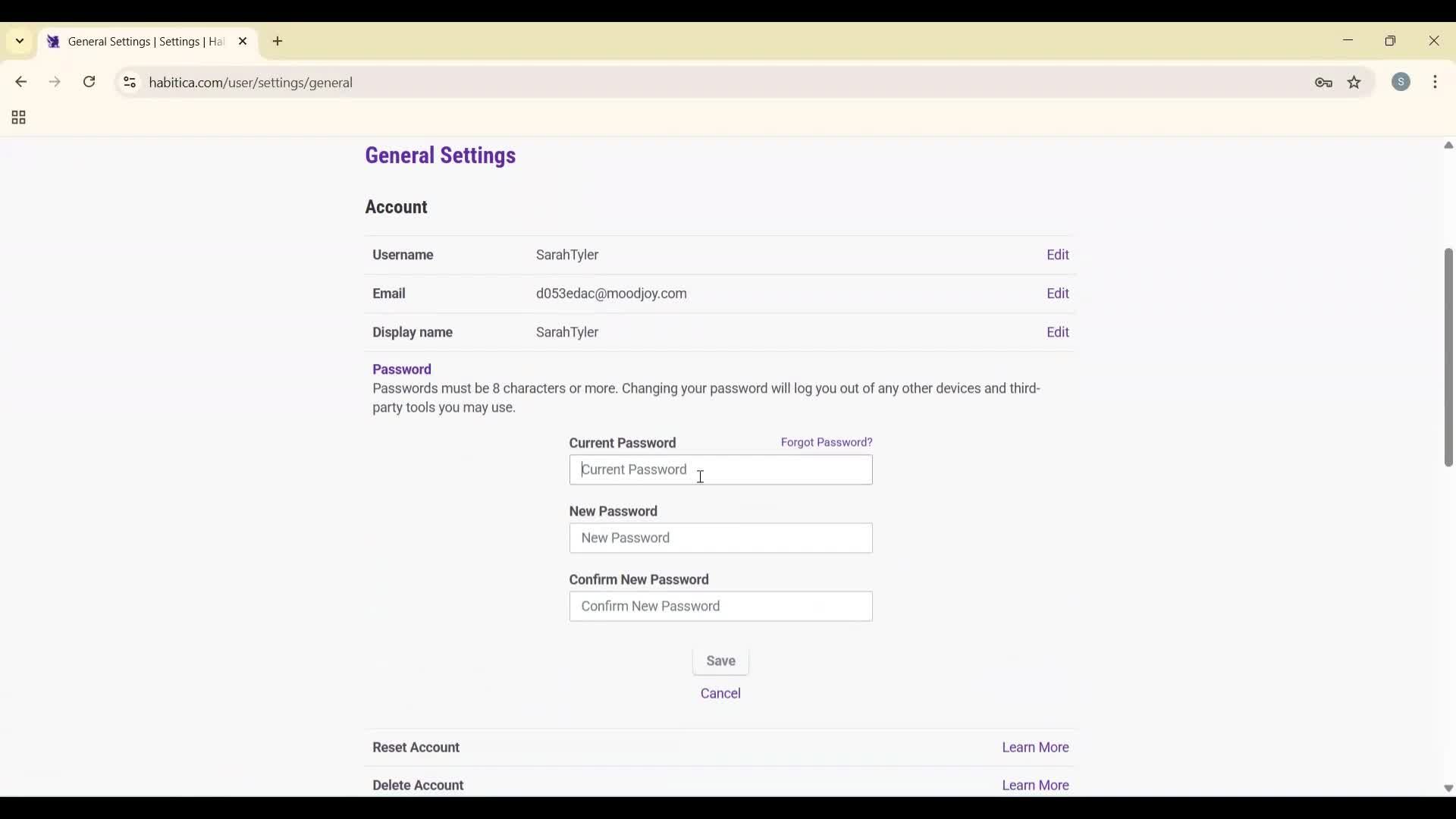Click inside the Current Password field

point(720,470)
